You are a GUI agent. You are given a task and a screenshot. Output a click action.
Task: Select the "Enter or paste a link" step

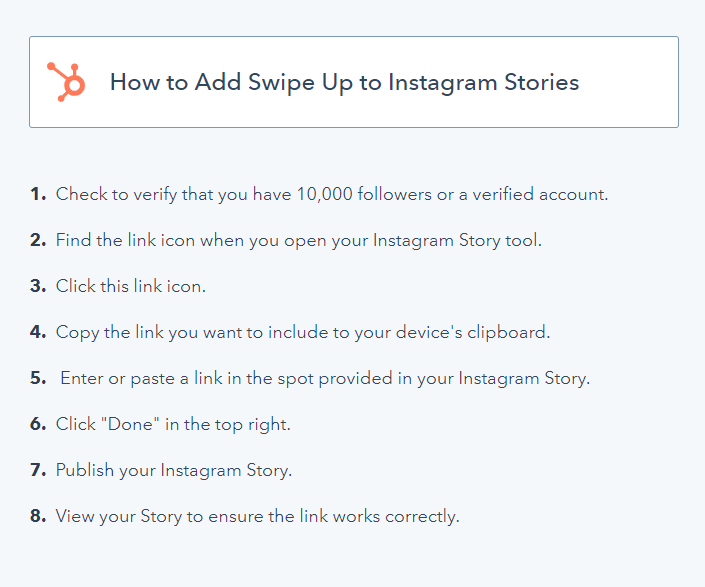pyautogui.click(x=325, y=378)
